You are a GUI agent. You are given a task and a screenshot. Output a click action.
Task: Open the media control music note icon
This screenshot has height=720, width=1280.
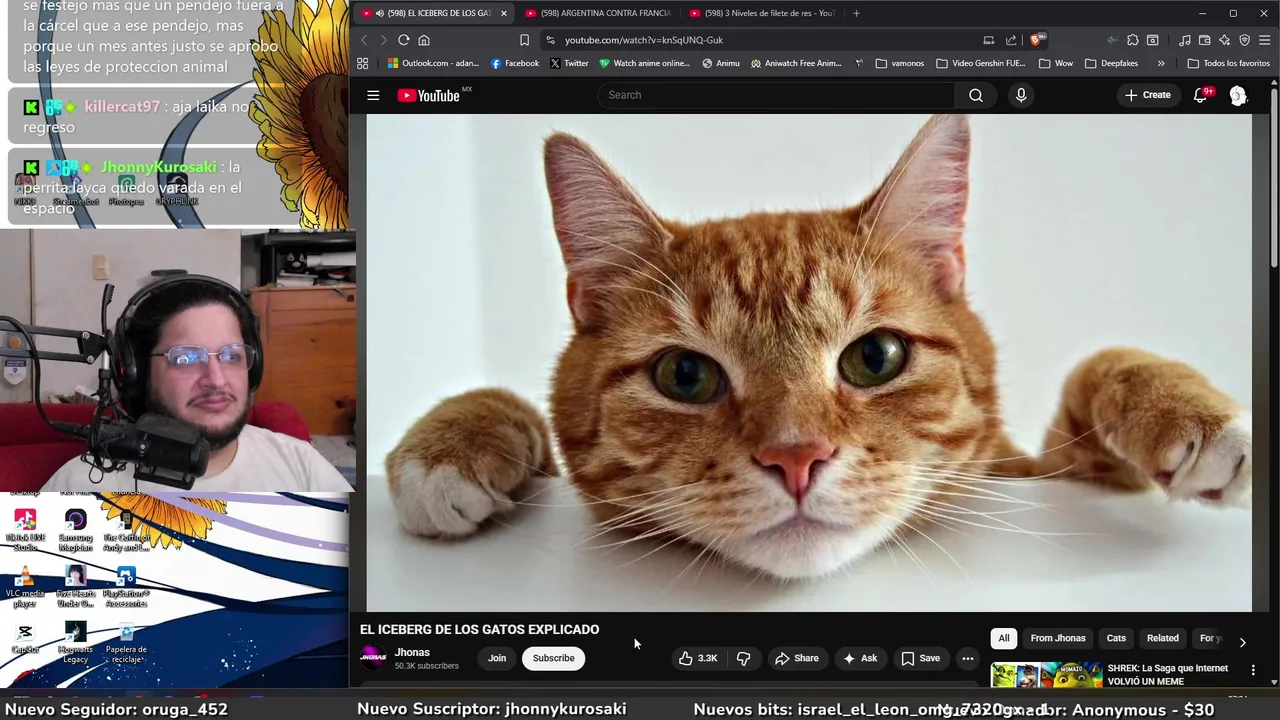pyautogui.click(x=1185, y=40)
